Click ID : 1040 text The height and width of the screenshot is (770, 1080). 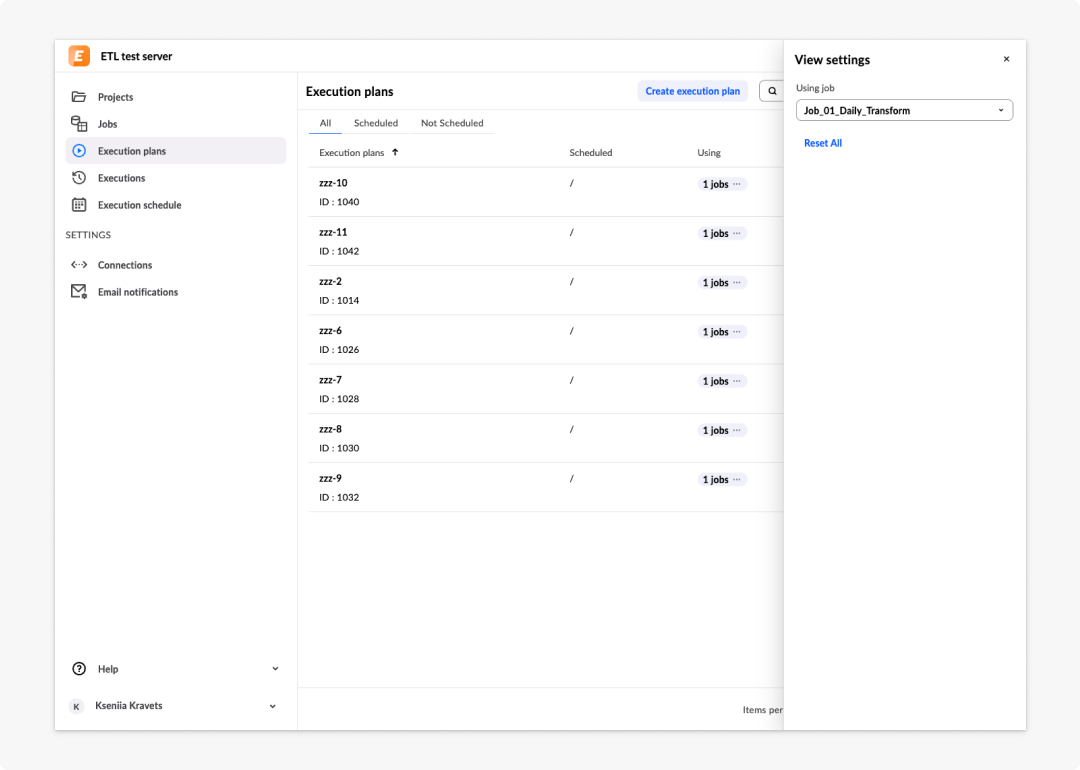click(x=339, y=202)
